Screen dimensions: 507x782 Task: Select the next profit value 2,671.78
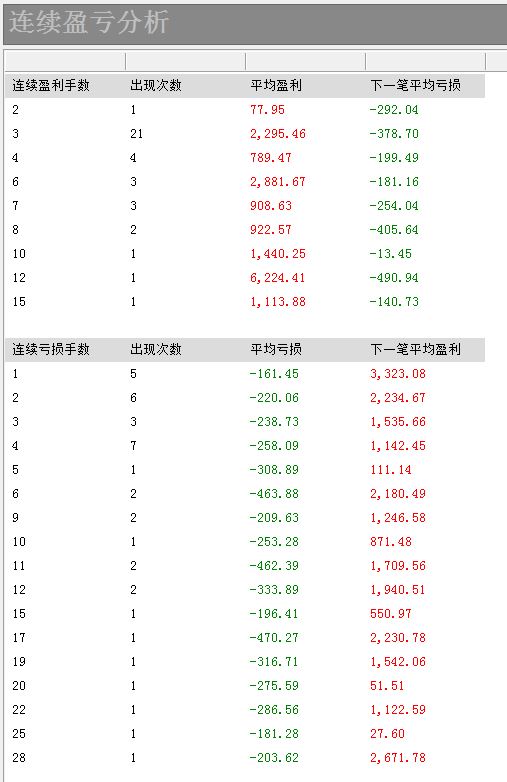tap(398, 758)
